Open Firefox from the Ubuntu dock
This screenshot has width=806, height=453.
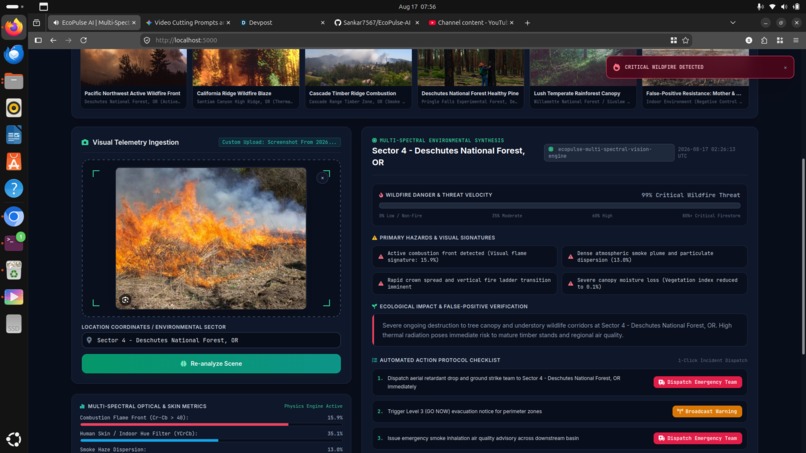(14, 27)
